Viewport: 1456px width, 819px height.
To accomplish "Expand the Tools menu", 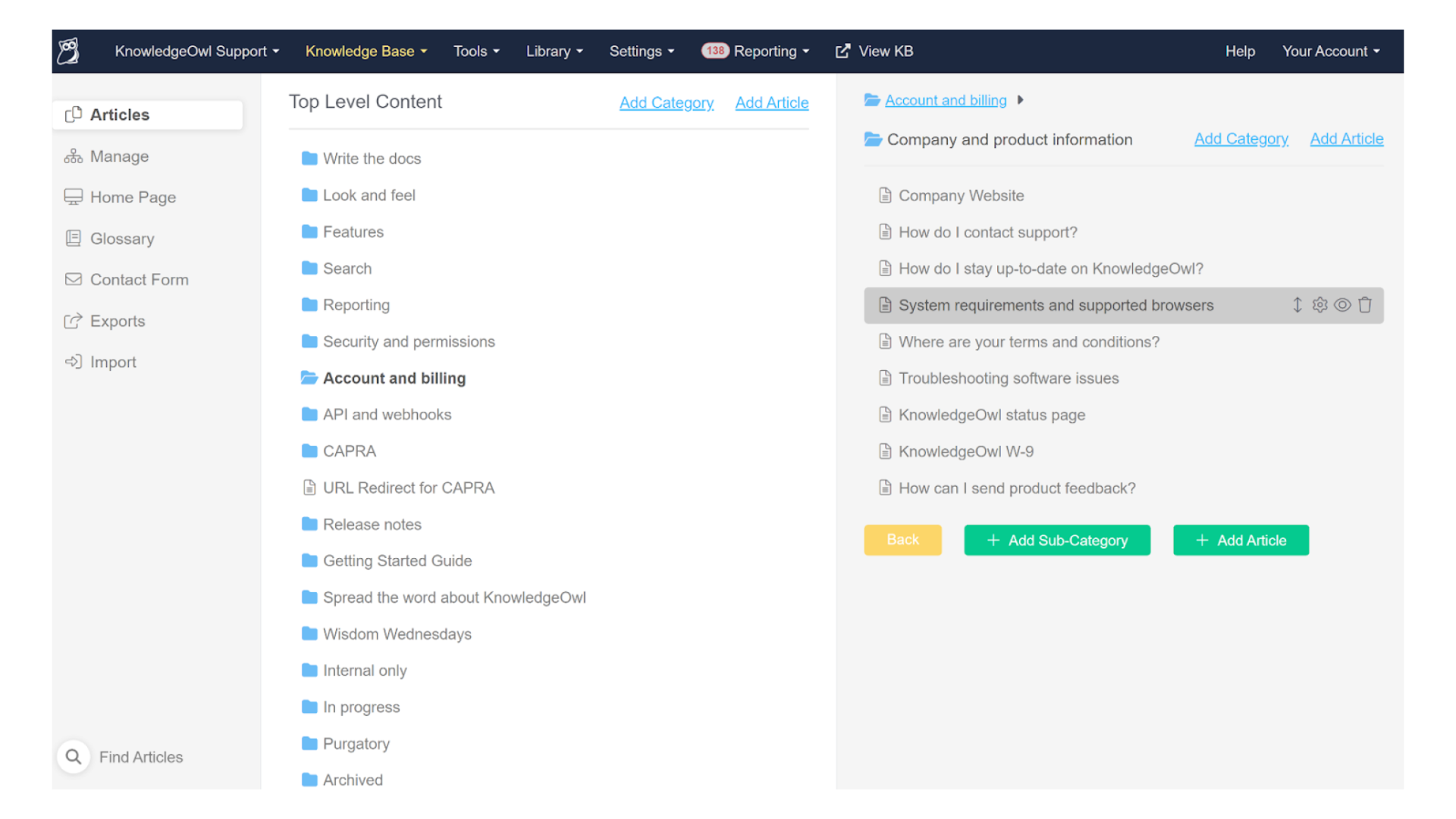I will tap(476, 51).
